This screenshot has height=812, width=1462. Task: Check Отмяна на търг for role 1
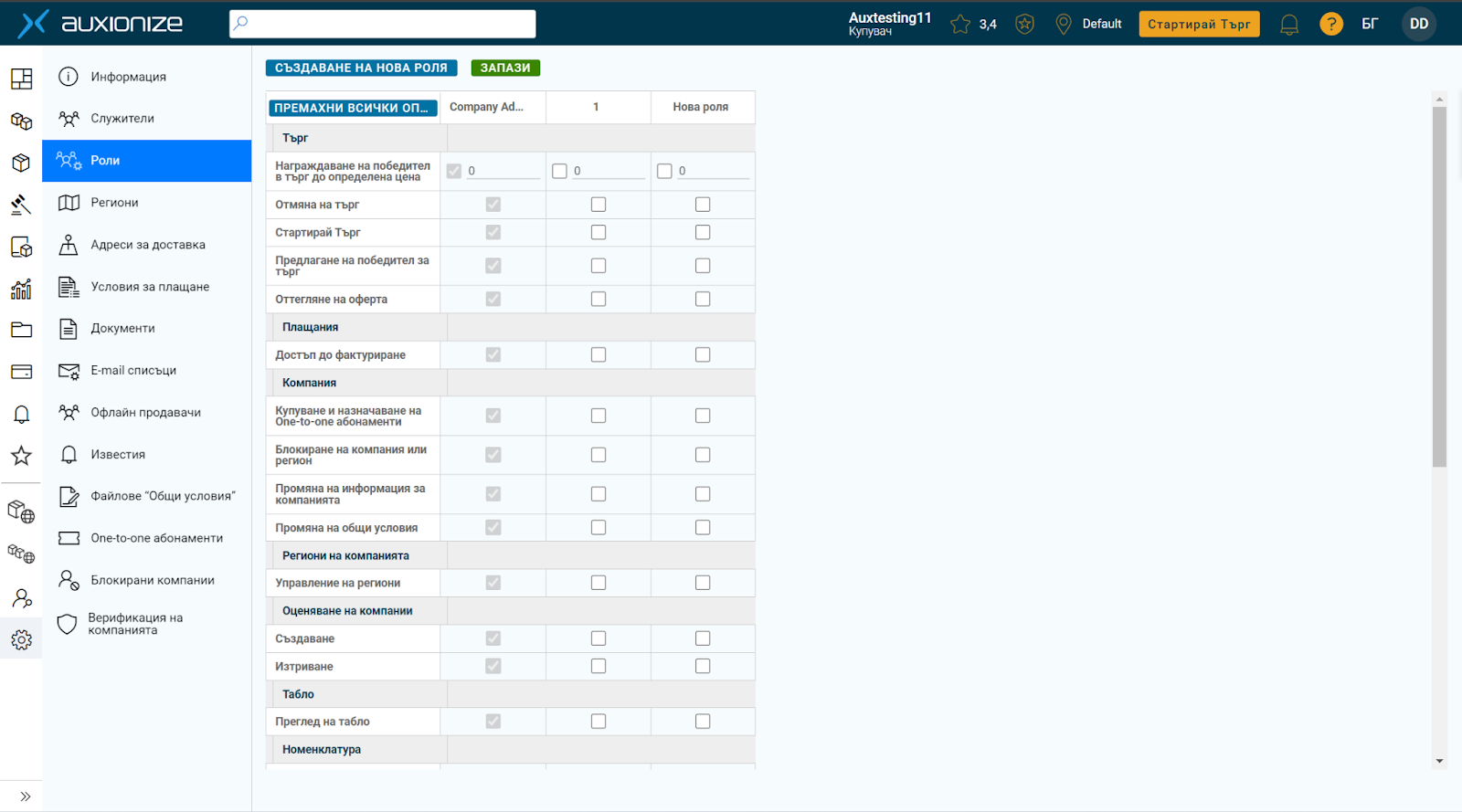(599, 205)
